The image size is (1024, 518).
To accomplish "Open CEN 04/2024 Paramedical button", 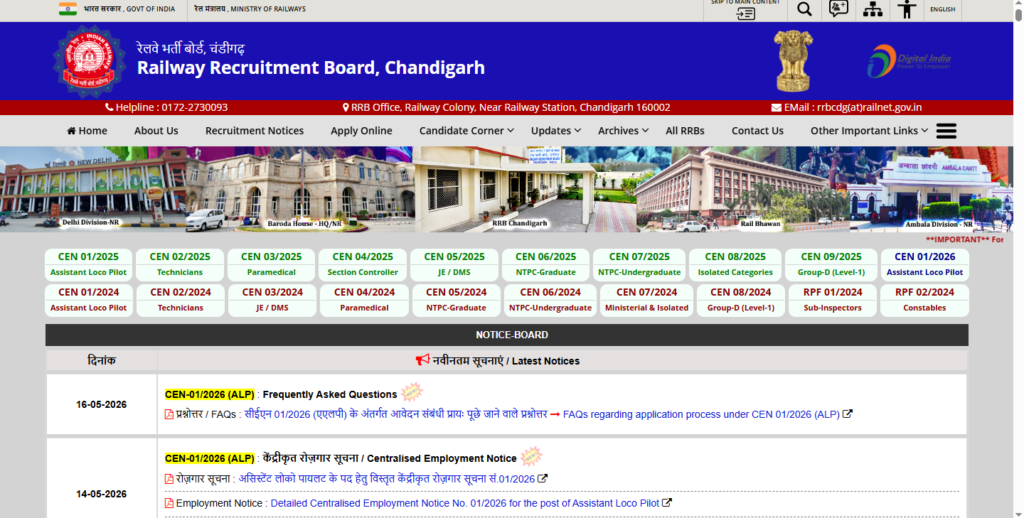I will (x=364, y=300).
